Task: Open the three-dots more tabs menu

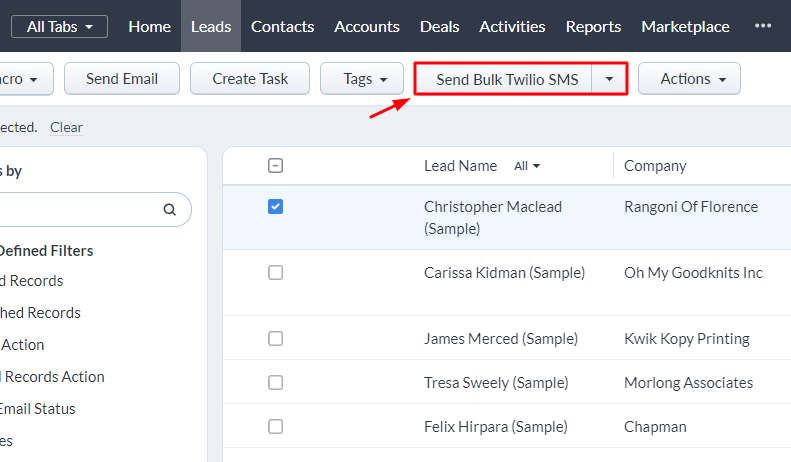Action: (x=763, y=26)
